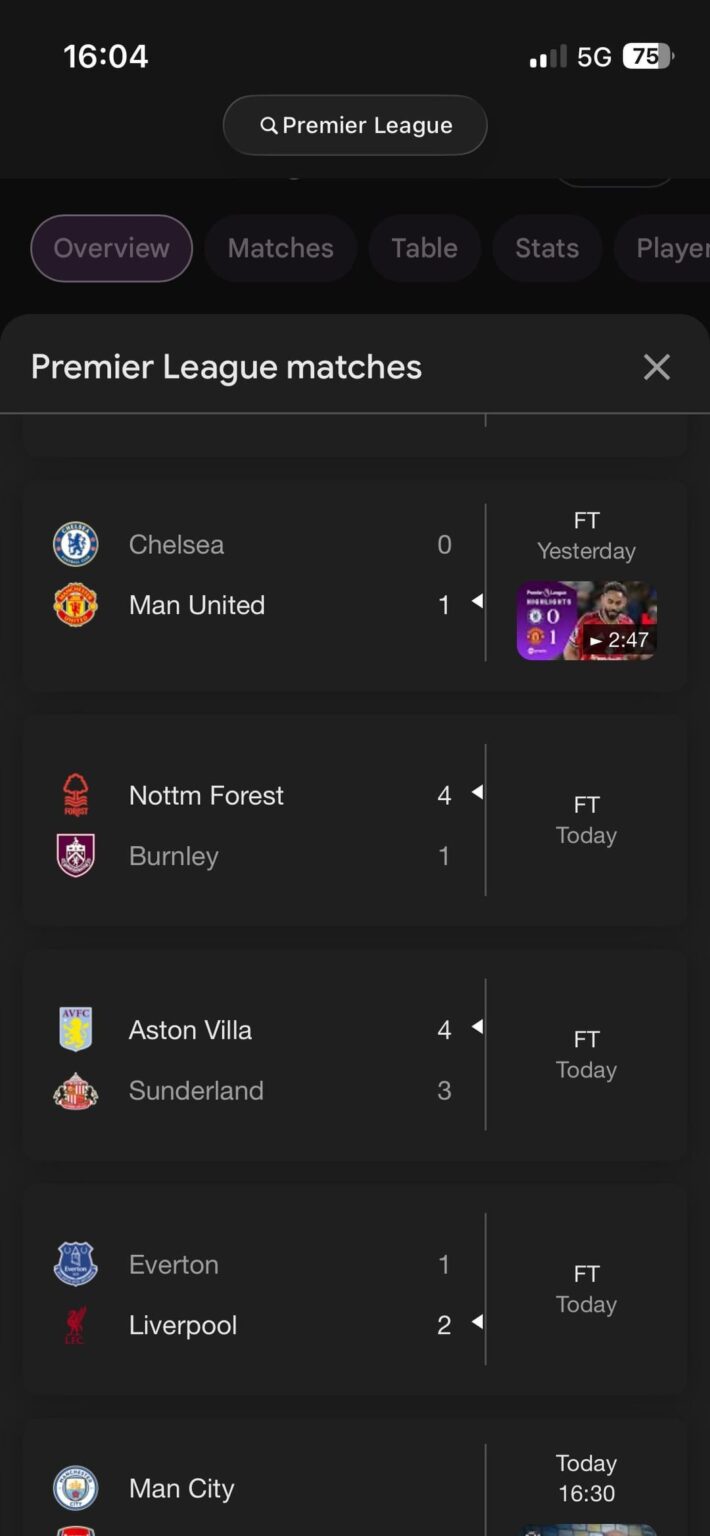Open the Table tab

[424, 248]
